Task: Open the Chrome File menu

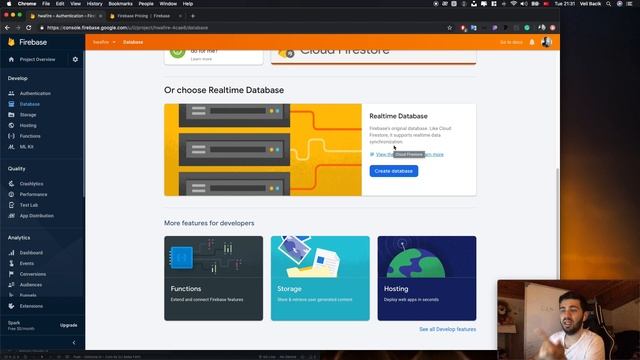Action: click(x=46, y=4)
